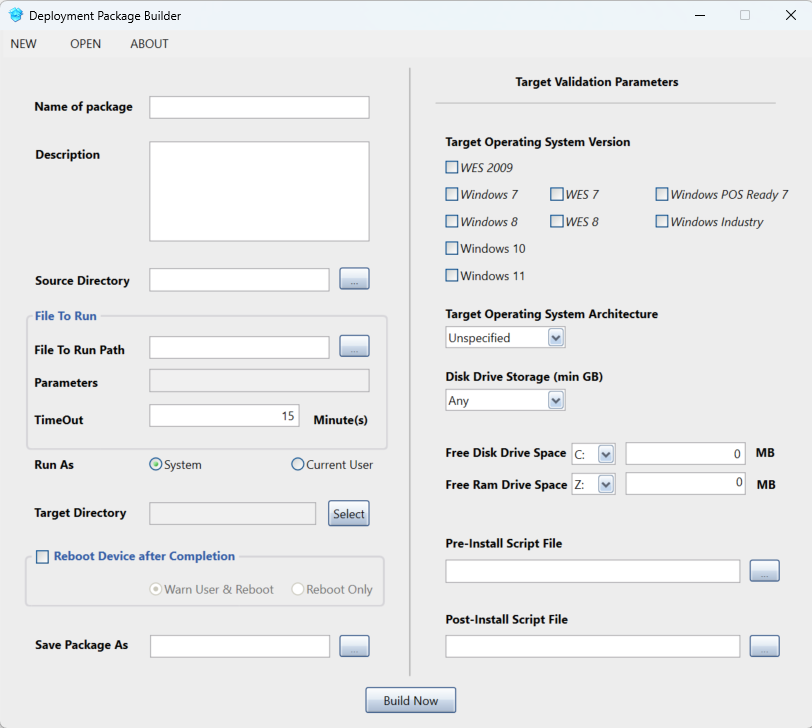This screenshot has width=812, height=728.
Task: Click Select for Target Directory
Action: (349, 513)
